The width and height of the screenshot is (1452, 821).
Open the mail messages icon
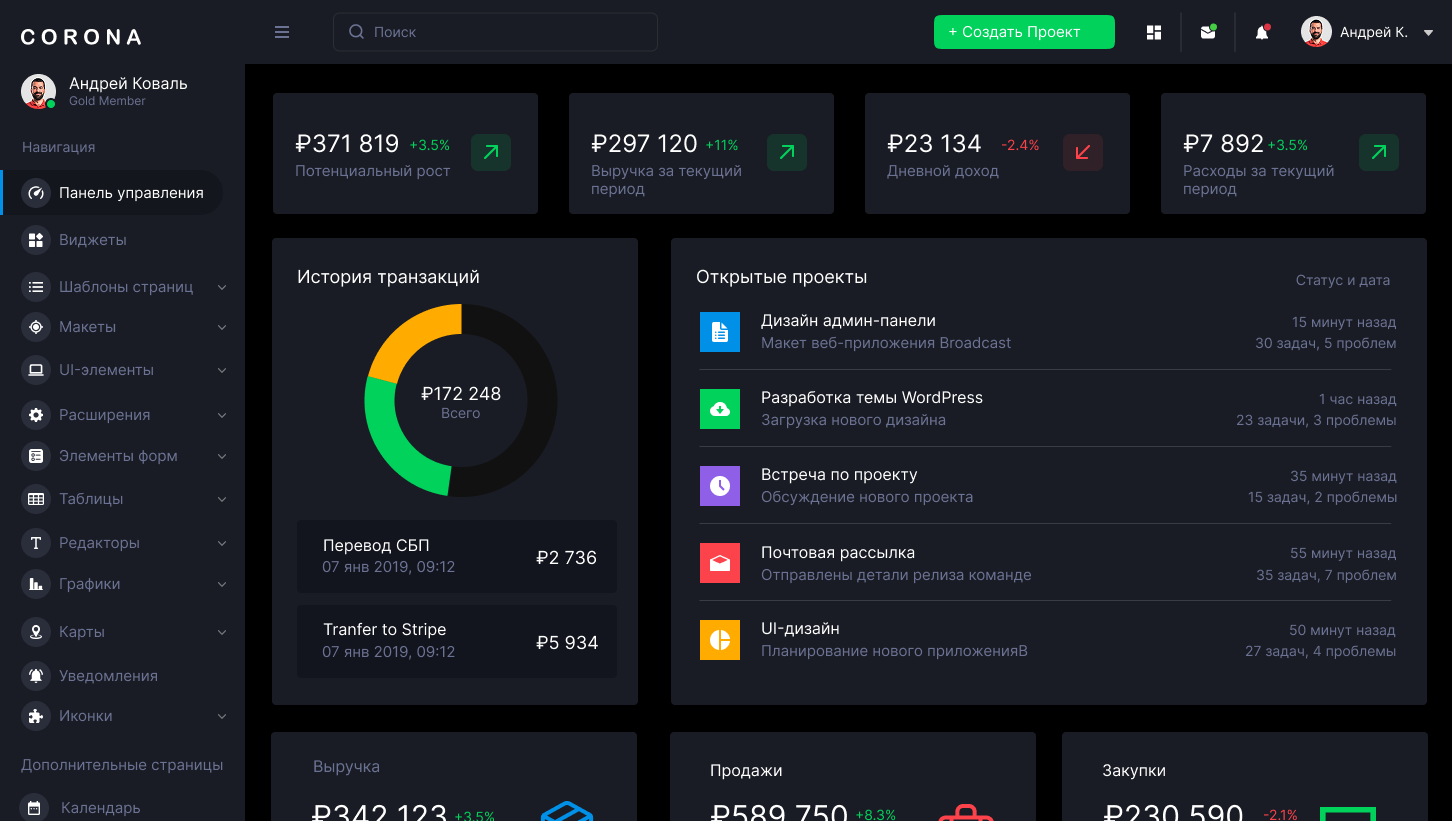[x=1208, y=32]
